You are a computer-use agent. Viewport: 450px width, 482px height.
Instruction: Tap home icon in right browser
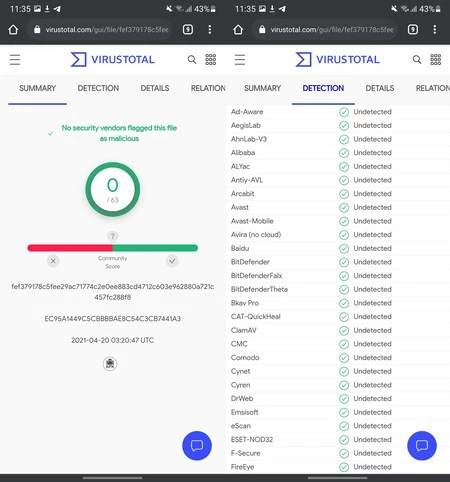238,30
